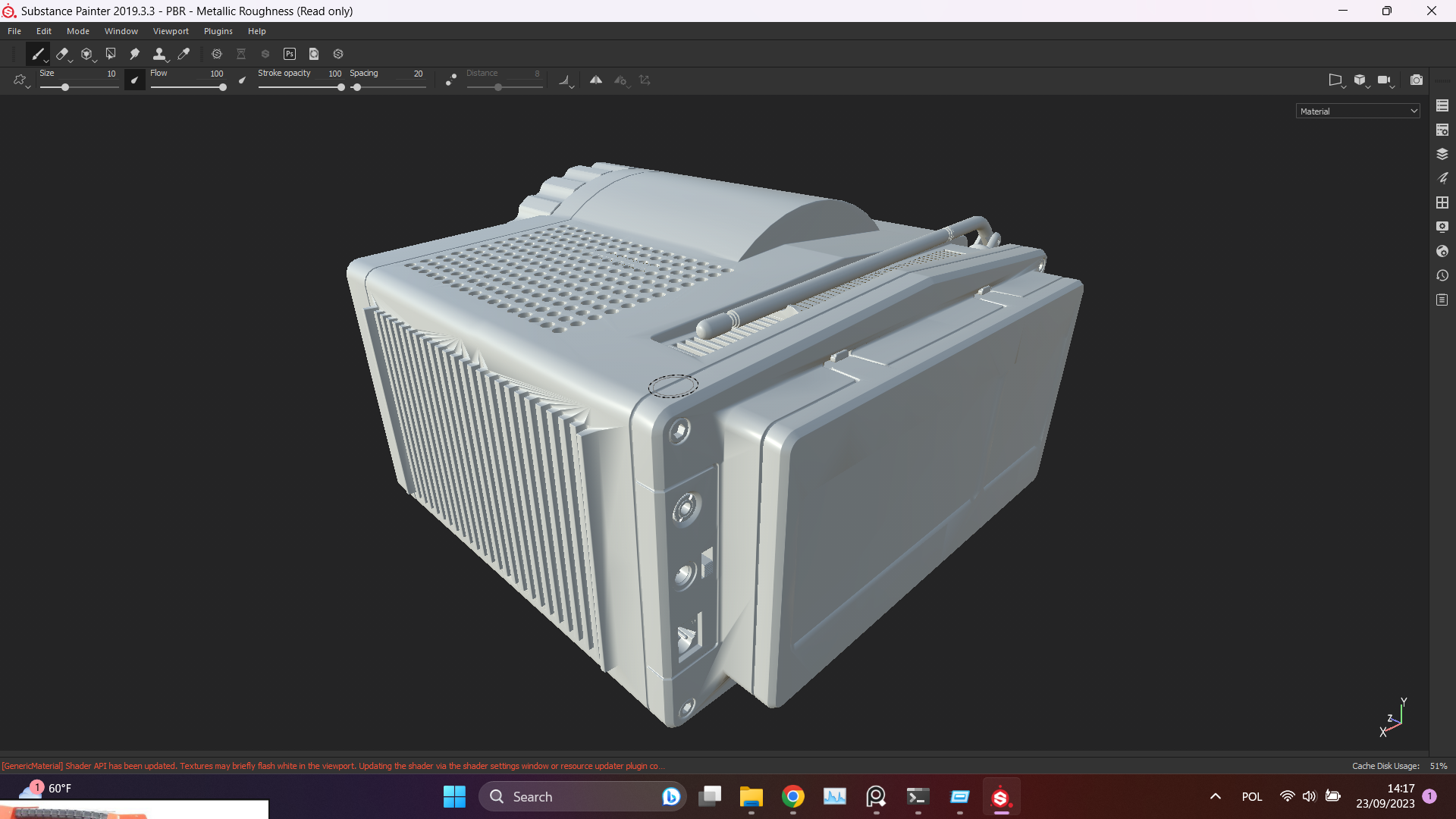Open the Material dropdown in viewport

coord(1356,111)
